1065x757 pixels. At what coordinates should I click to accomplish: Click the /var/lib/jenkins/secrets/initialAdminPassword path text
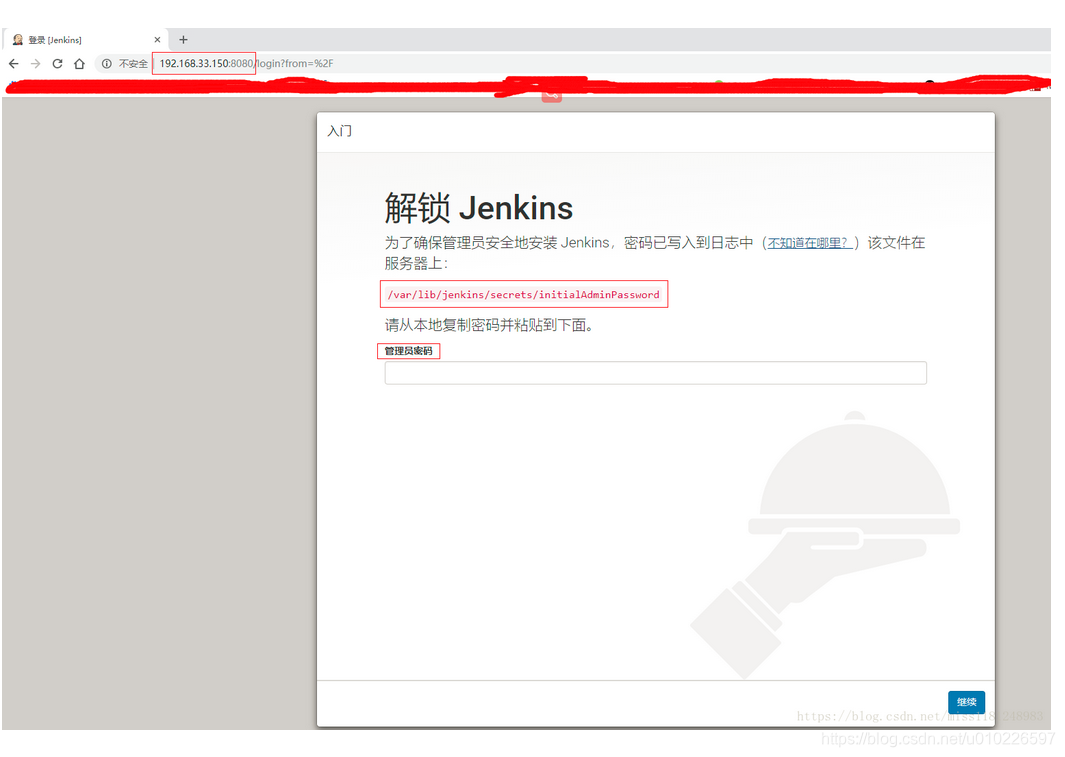click(x=523, y=295)
